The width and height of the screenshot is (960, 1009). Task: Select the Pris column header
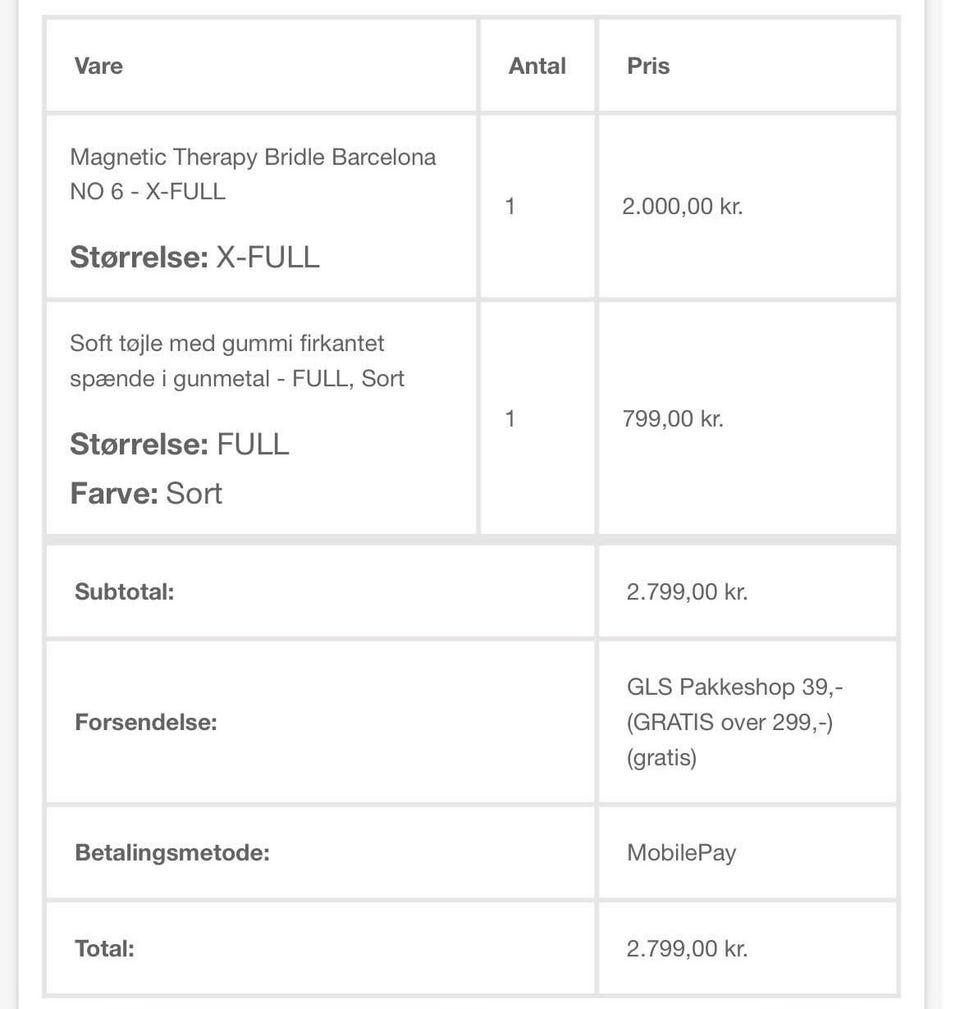click(648, 66)
